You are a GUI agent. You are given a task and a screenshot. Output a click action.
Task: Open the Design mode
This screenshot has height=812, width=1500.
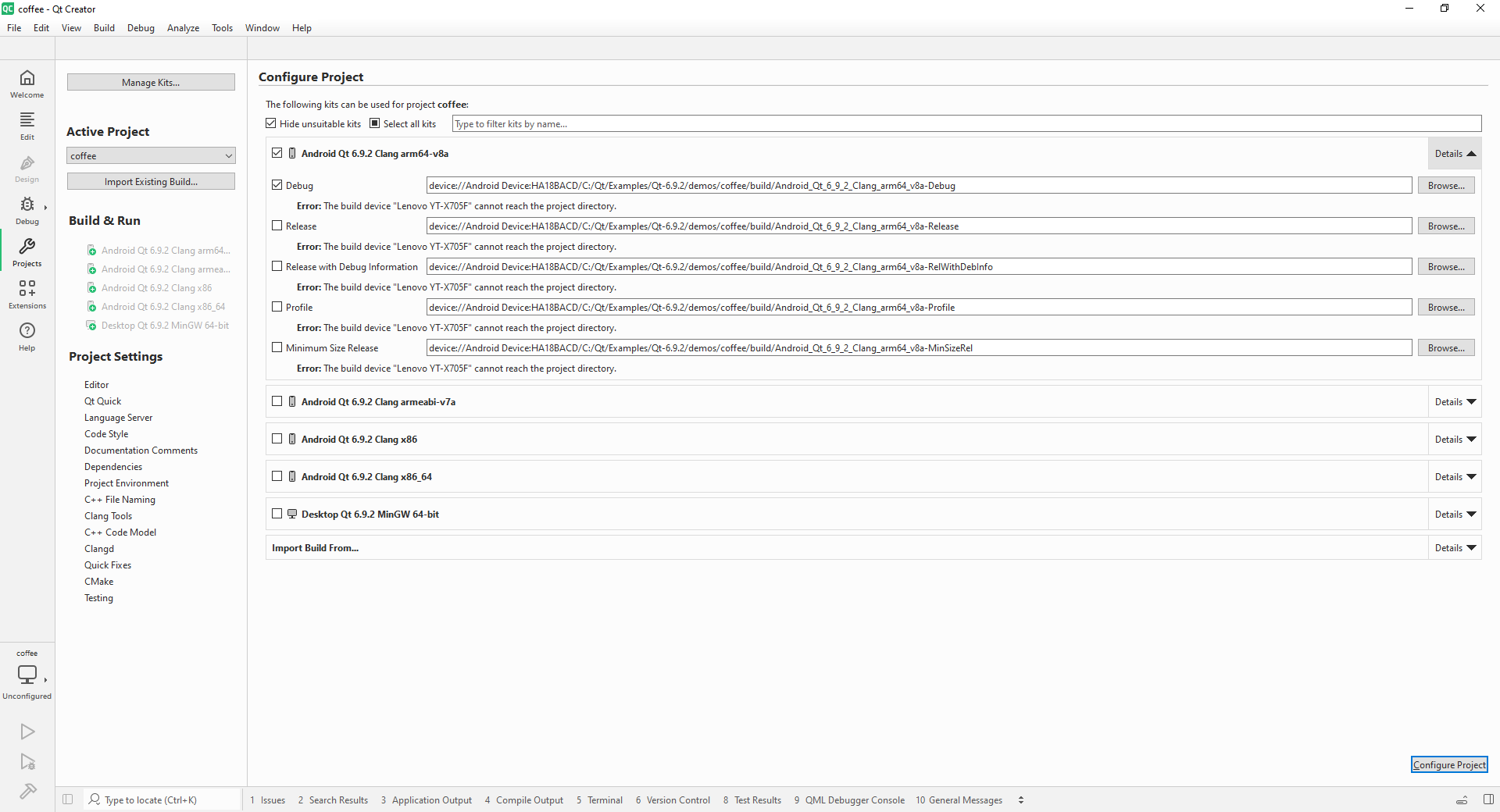pyautogui.click(x=27, y=168)
